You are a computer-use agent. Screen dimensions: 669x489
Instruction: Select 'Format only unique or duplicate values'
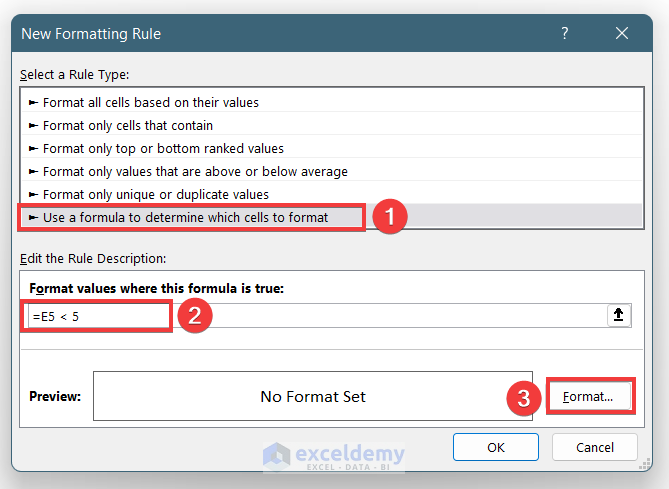point(155,194)
